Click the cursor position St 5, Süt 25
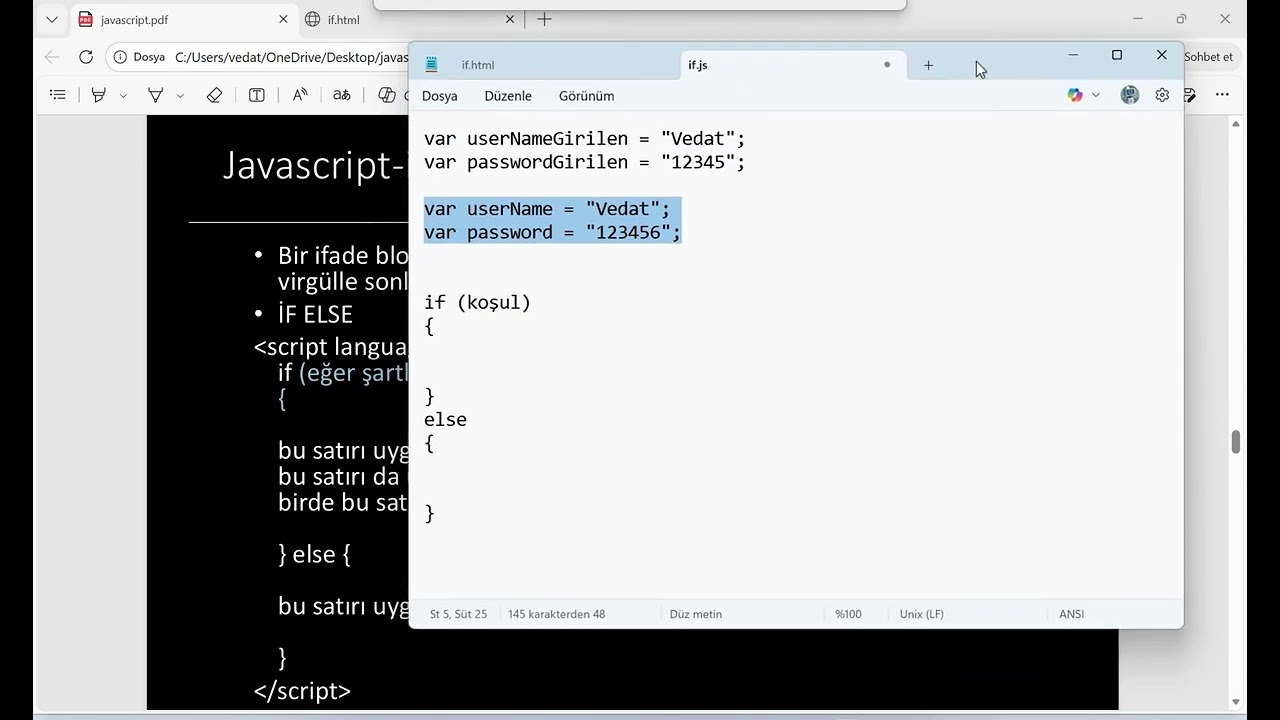The image size is (1280, 720). click(458, 614)
